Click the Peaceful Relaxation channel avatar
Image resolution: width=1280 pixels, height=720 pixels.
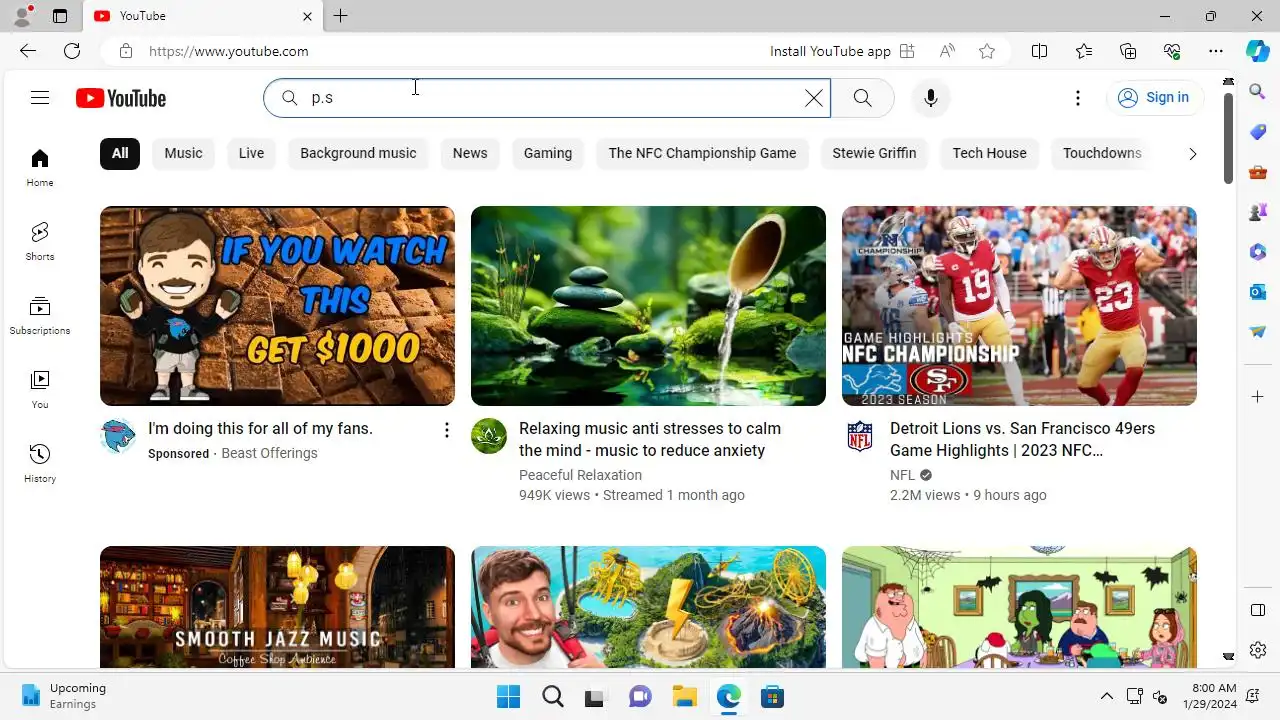tap(489, 437)
